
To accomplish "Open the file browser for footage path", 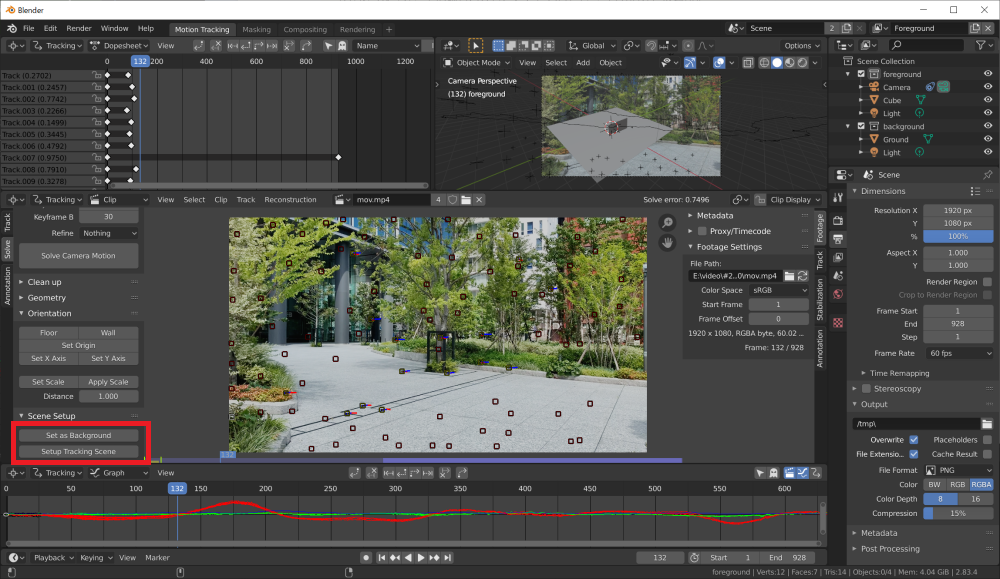I will [x=789, y=275].
